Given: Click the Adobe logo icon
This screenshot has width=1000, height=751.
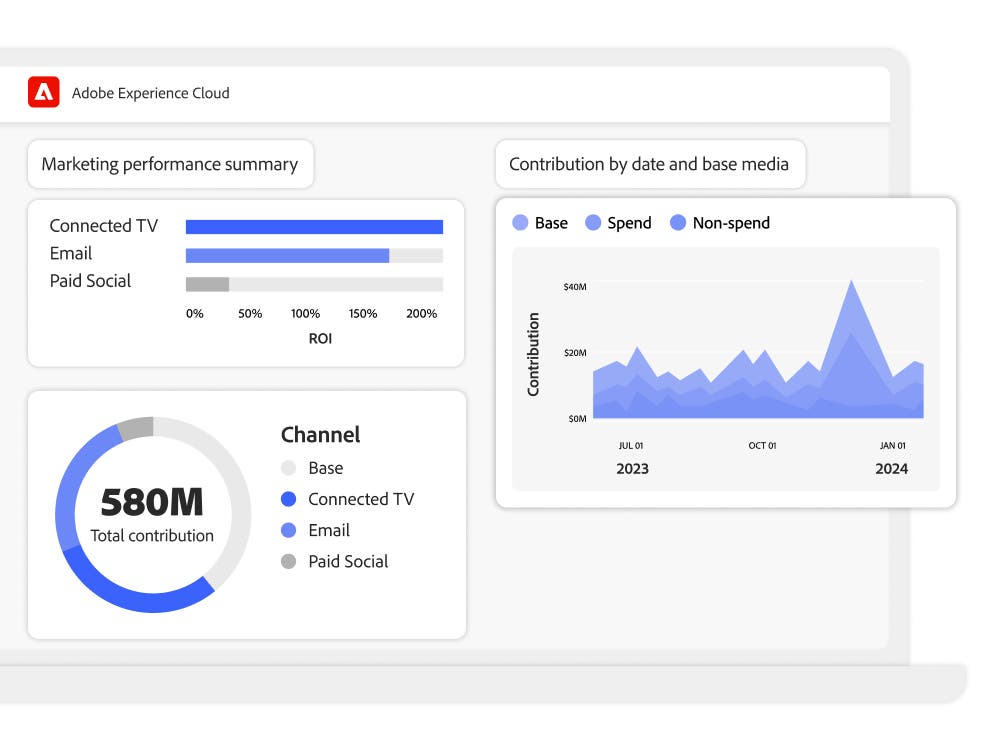Looking at the screenshot, I should coord(42,92).
